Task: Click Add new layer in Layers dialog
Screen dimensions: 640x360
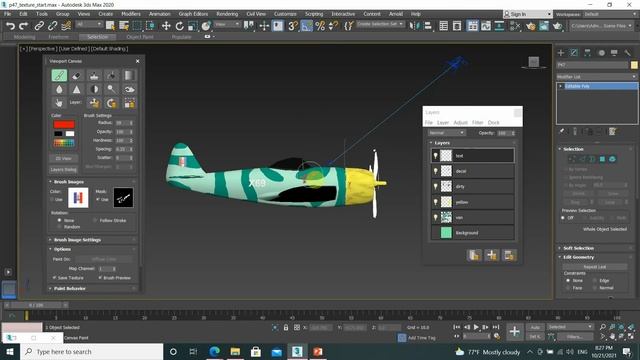Action: pos(492,255)
